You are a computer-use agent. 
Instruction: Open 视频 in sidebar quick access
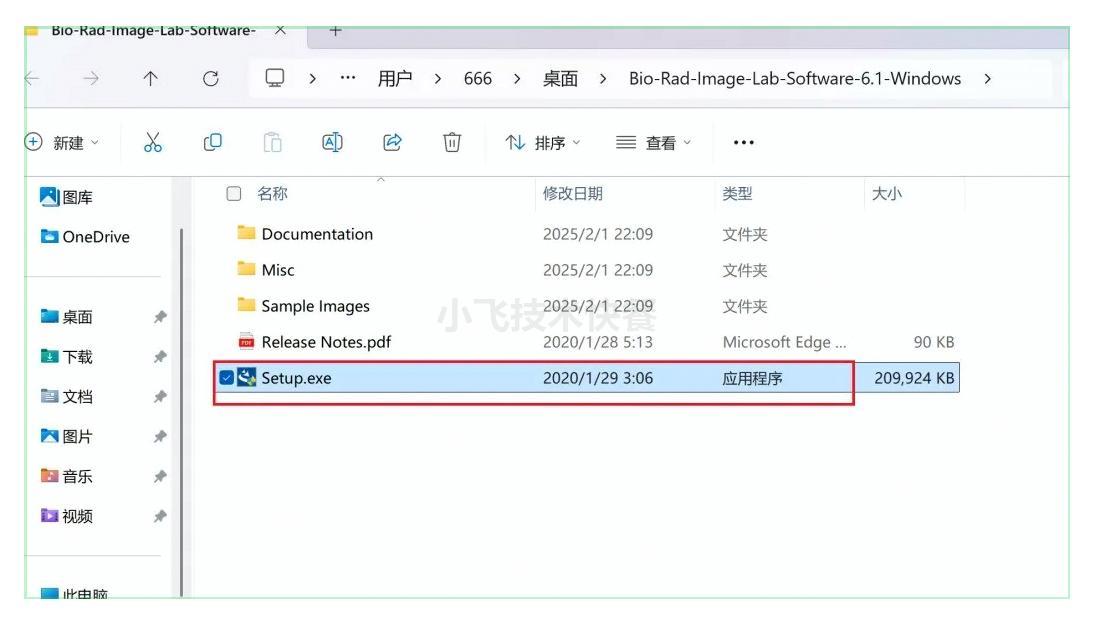point(67,516)
